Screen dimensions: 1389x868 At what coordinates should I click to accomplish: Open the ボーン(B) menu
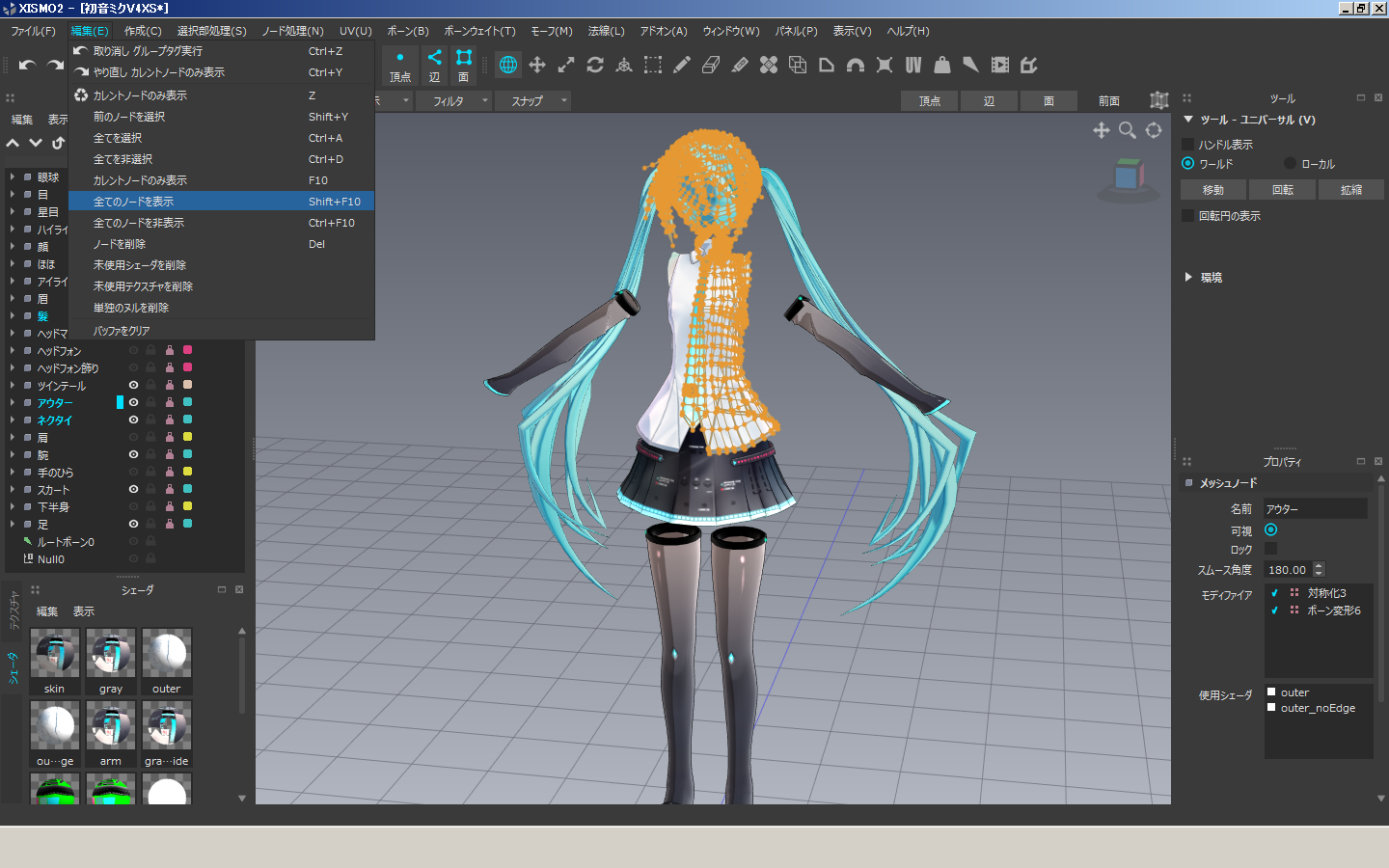click(408, 31)
